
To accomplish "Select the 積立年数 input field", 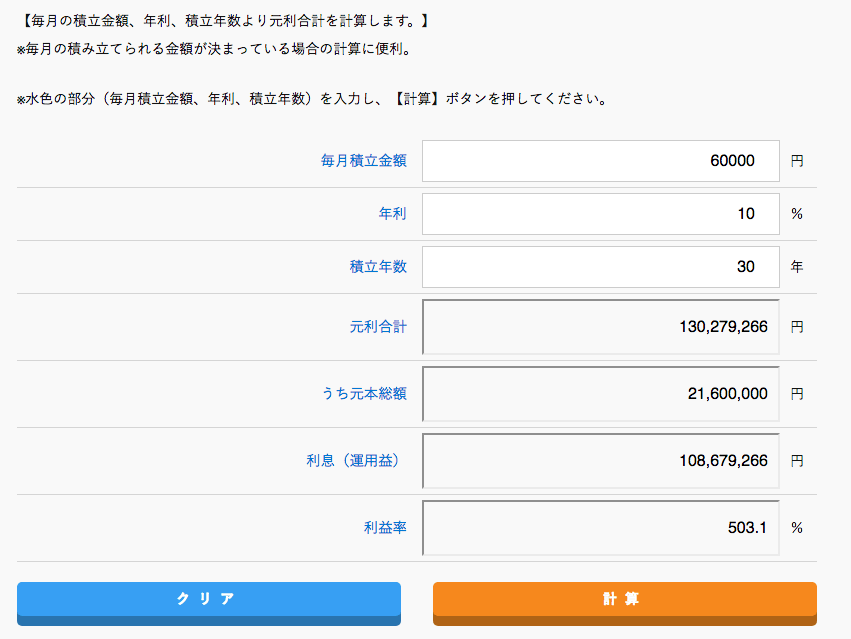I will (600, 267).
